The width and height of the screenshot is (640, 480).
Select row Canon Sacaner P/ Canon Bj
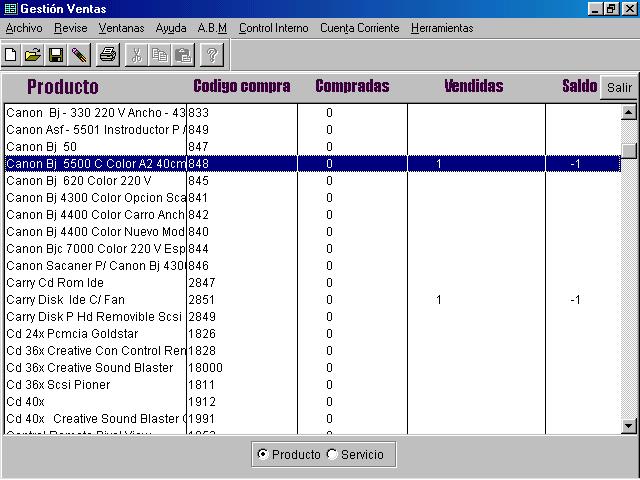312,266
